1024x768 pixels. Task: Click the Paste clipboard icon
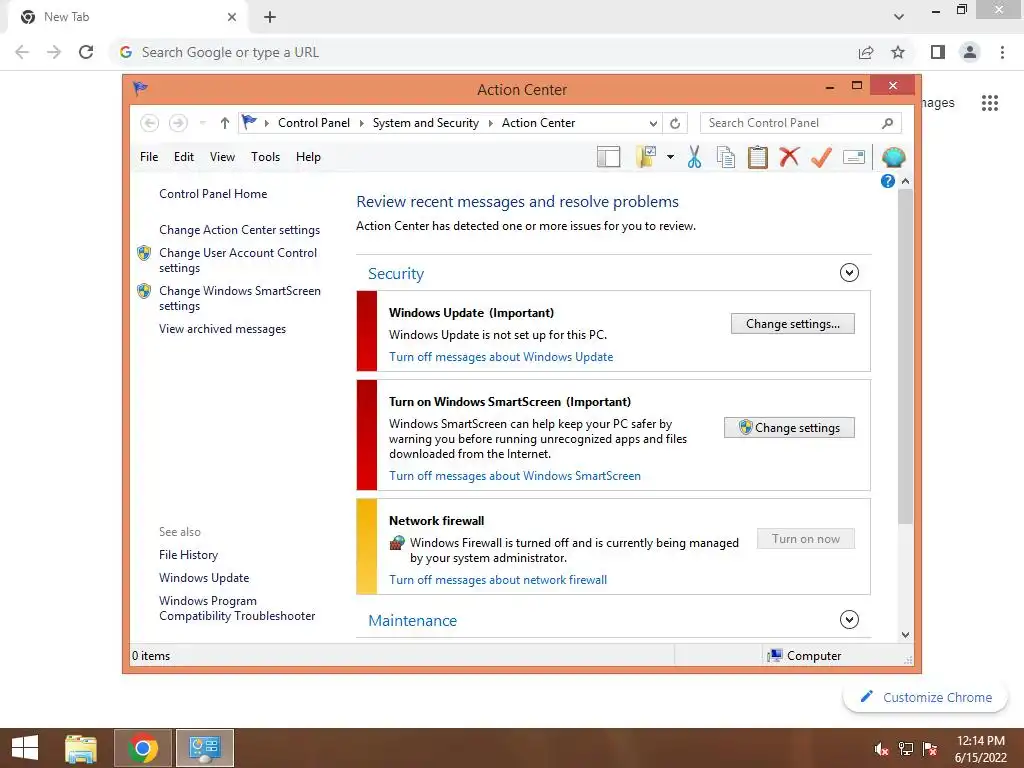click(758, 157)
